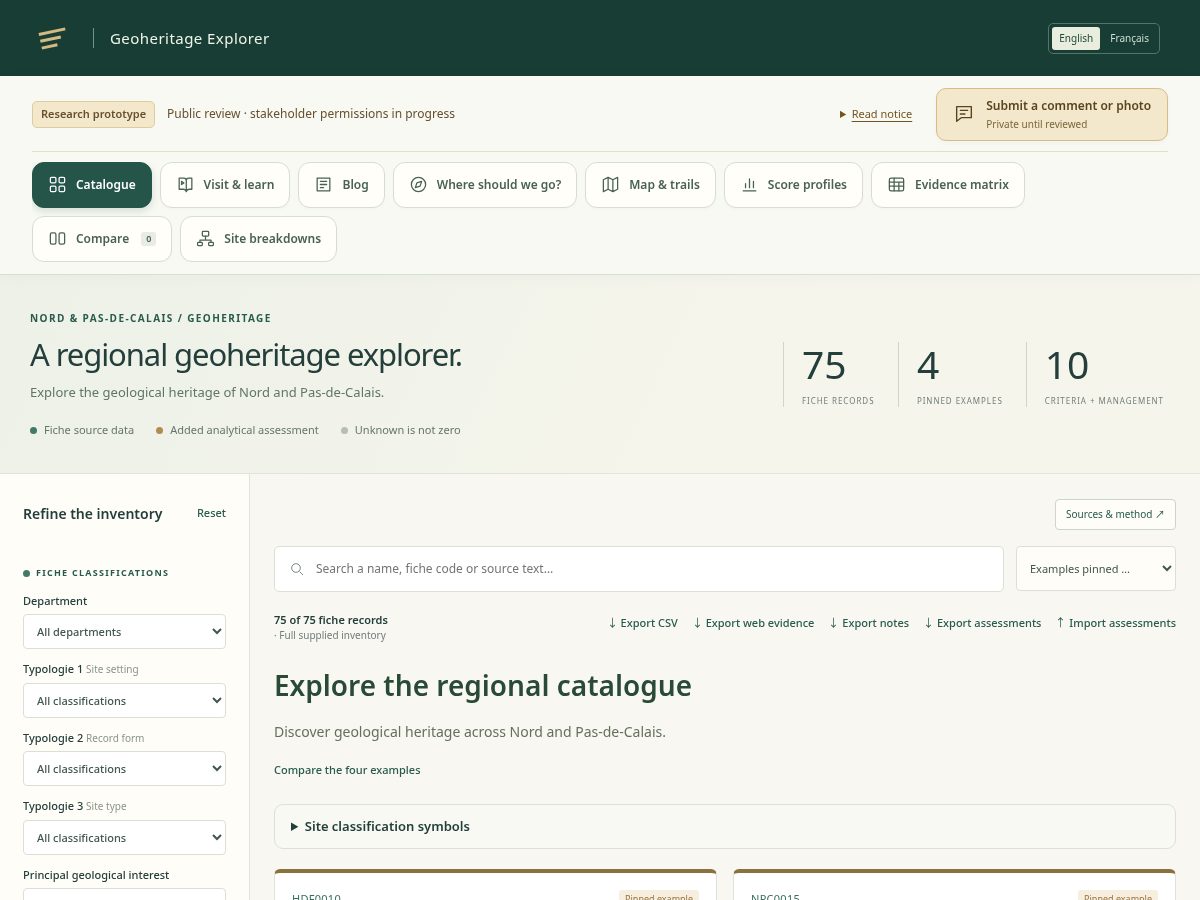Focus the name or fiche code search field
The width and height of the screenshot is (1200, 900).
coord(639,569)
